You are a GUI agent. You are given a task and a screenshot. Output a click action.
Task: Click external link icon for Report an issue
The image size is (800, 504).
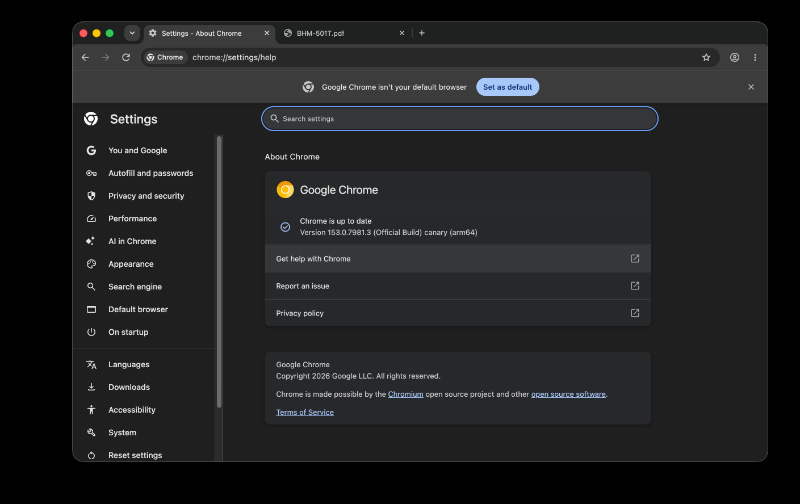pyautogui.click(x=635, y=286)
